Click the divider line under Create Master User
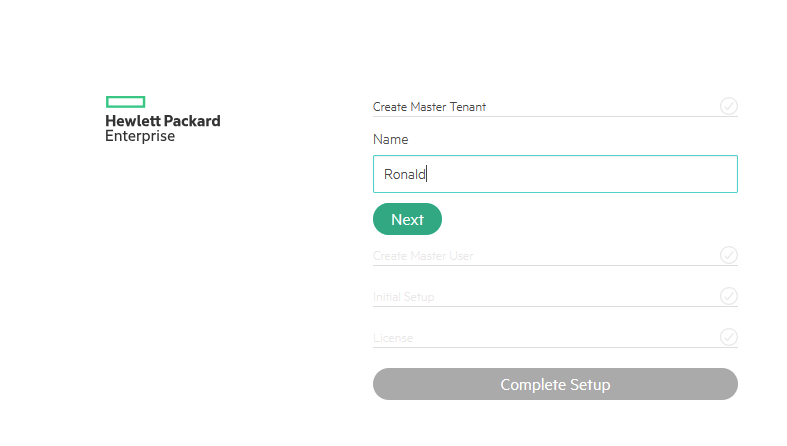 pos(555,266)
